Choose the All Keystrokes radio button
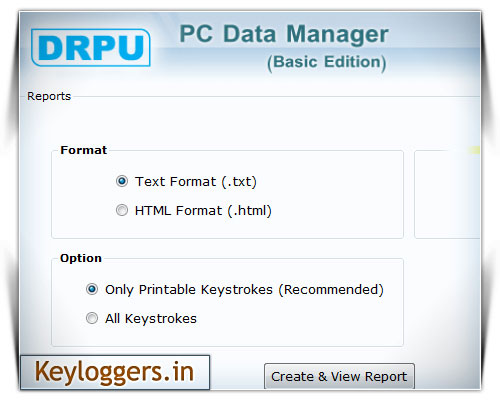 (92, 318)
